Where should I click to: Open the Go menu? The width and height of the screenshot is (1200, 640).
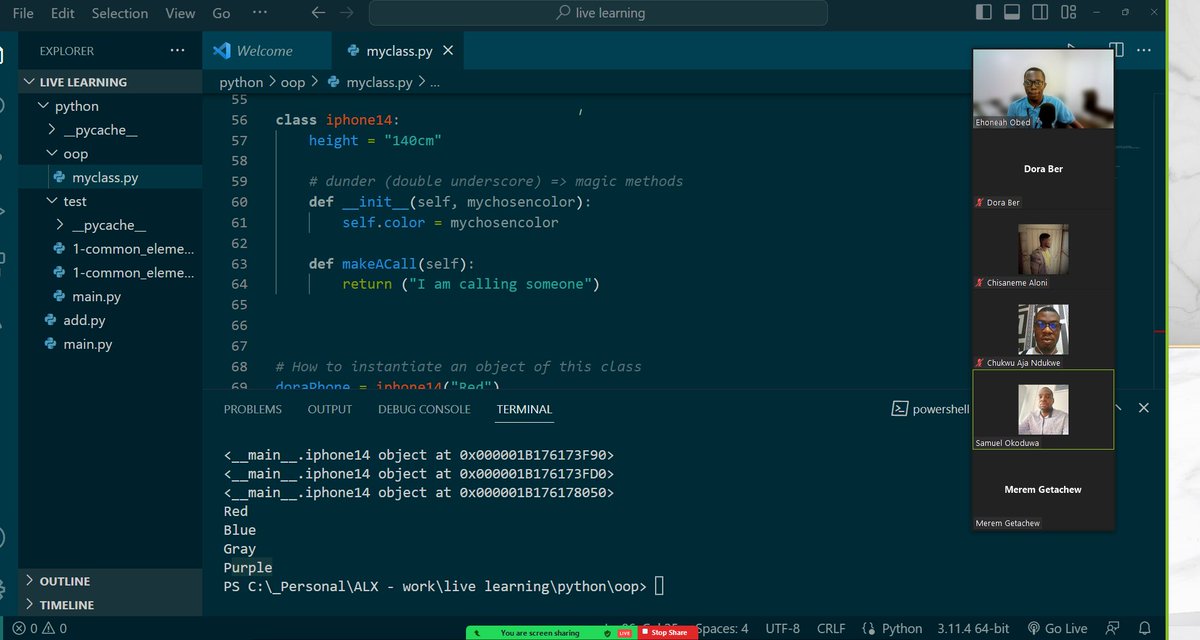(221, 13)
